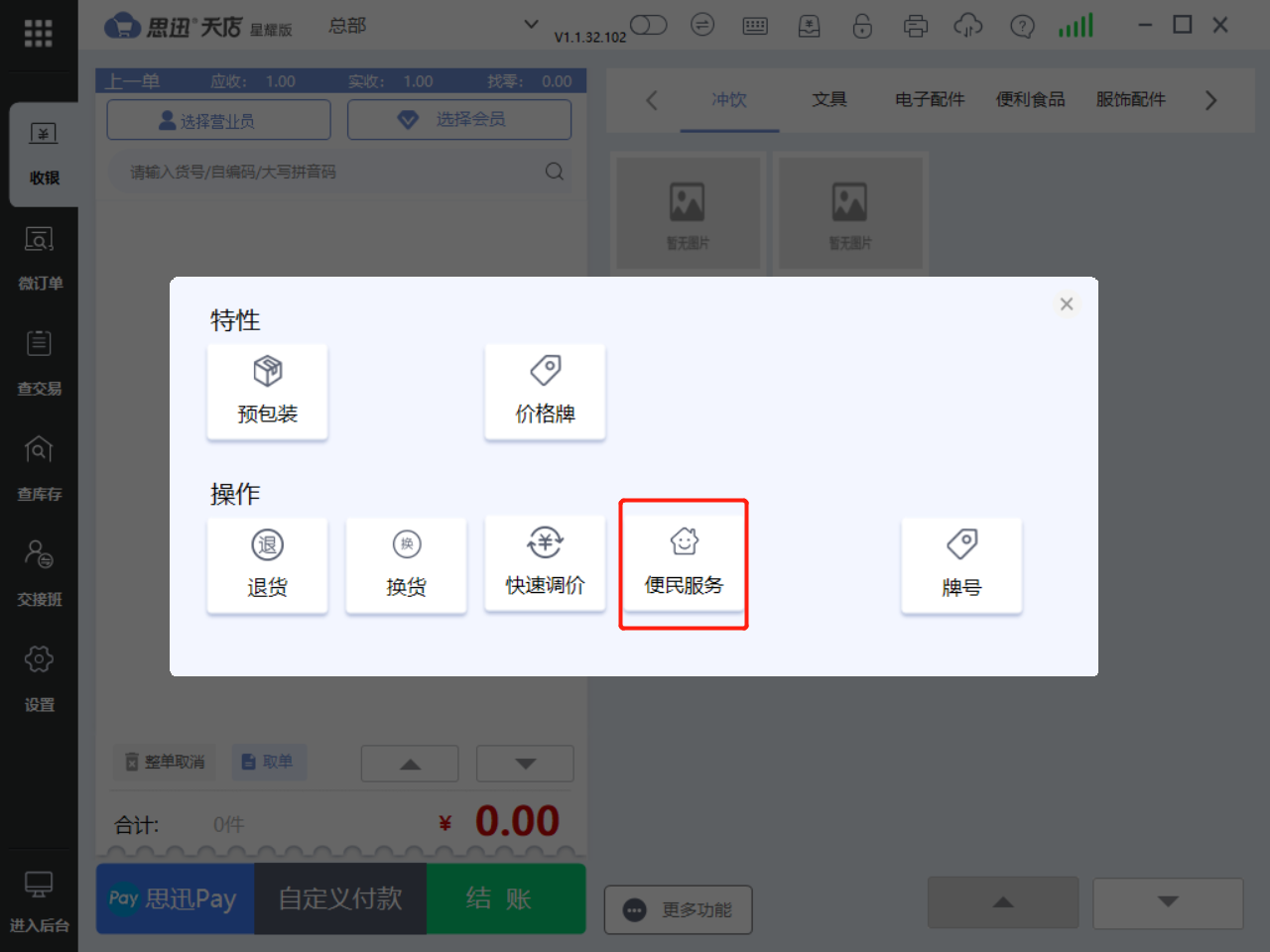Toggle the switch beside the version number
This screenshot has width=1270, height=952.
pyautogui.click(x=649, y=22)
